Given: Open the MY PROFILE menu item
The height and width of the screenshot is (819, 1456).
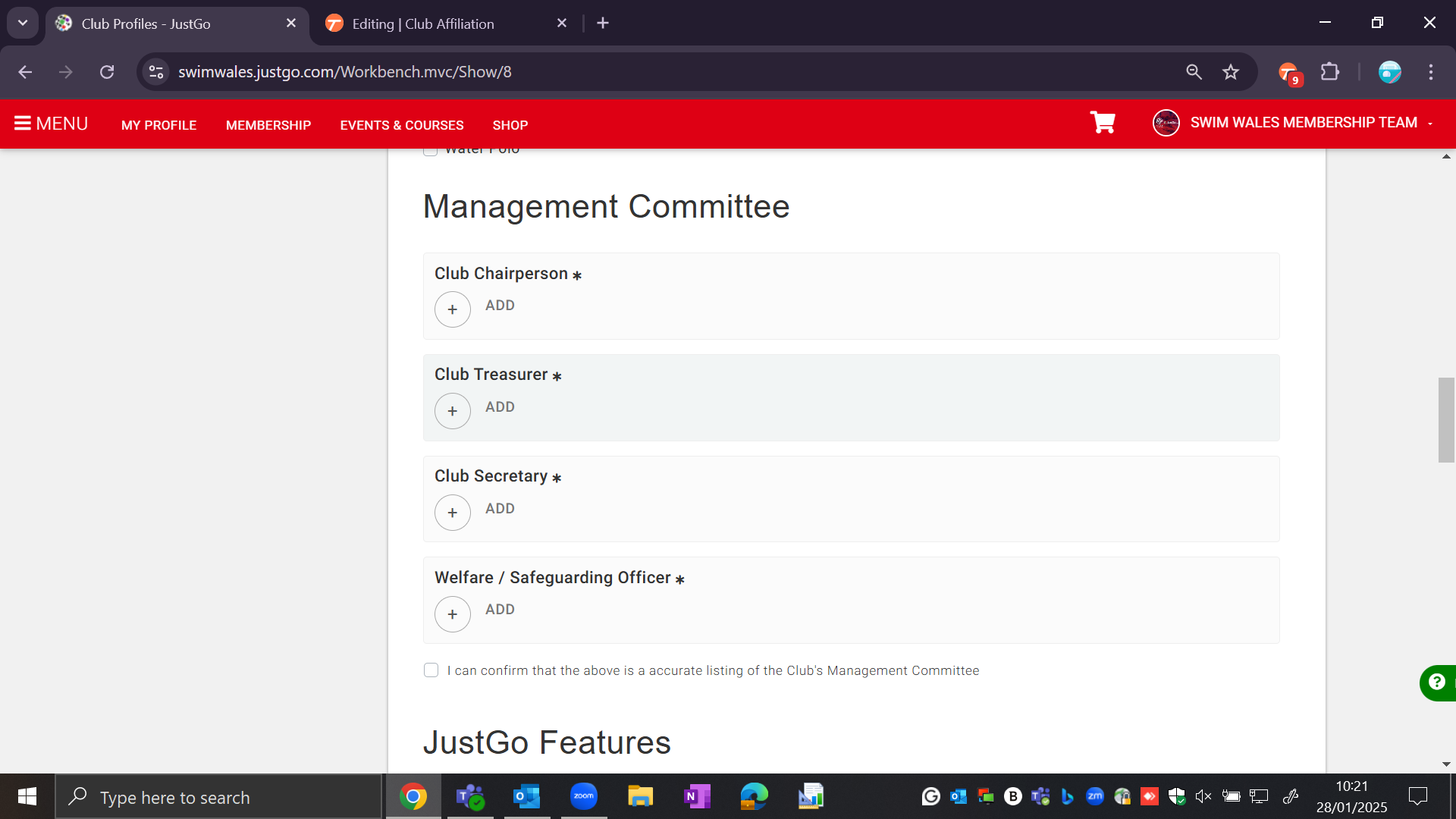Looking at the screenshot, I should tap(158, 125).
